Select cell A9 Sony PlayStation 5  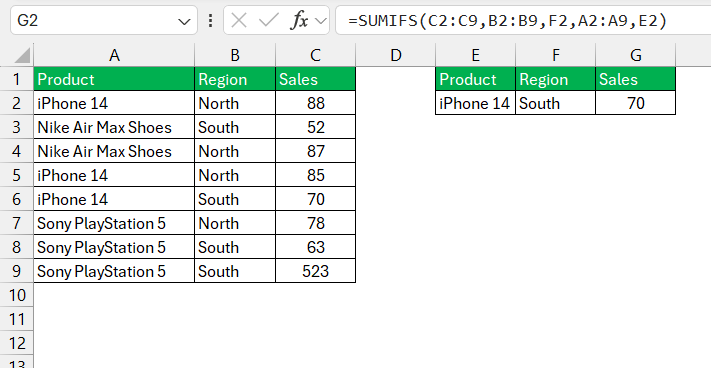[114, 271]
